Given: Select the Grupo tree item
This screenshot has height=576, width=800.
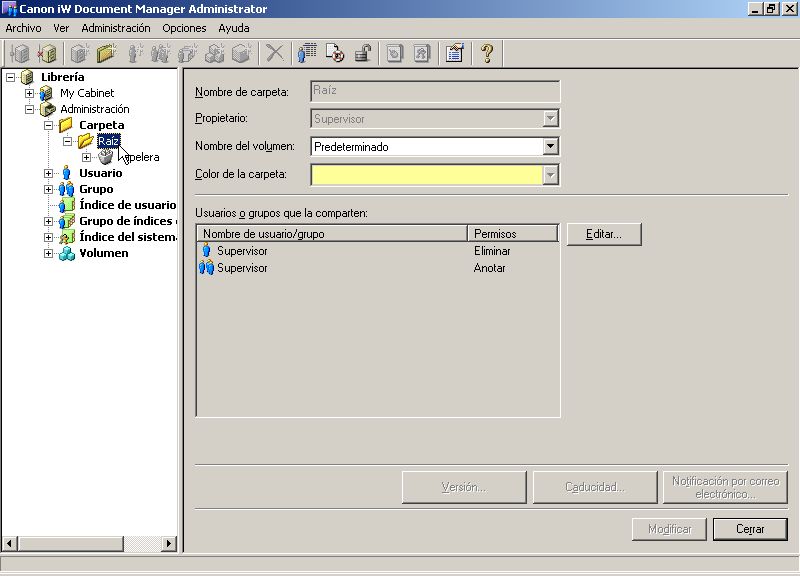Looking at the screenshot, I should point(96,189).
